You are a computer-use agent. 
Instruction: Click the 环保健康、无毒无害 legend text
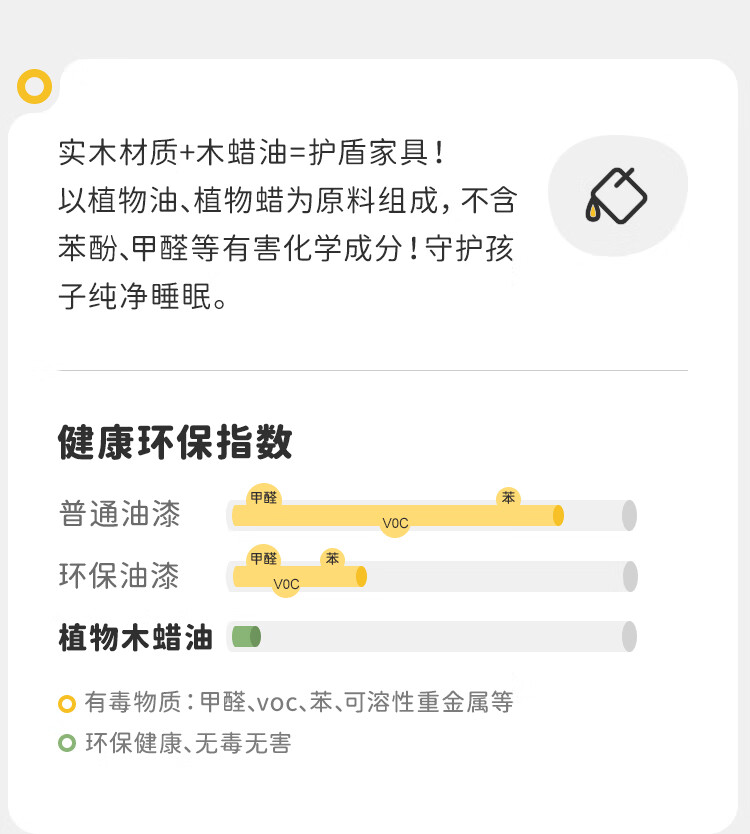pyautogui.click(x=189, y=743)
